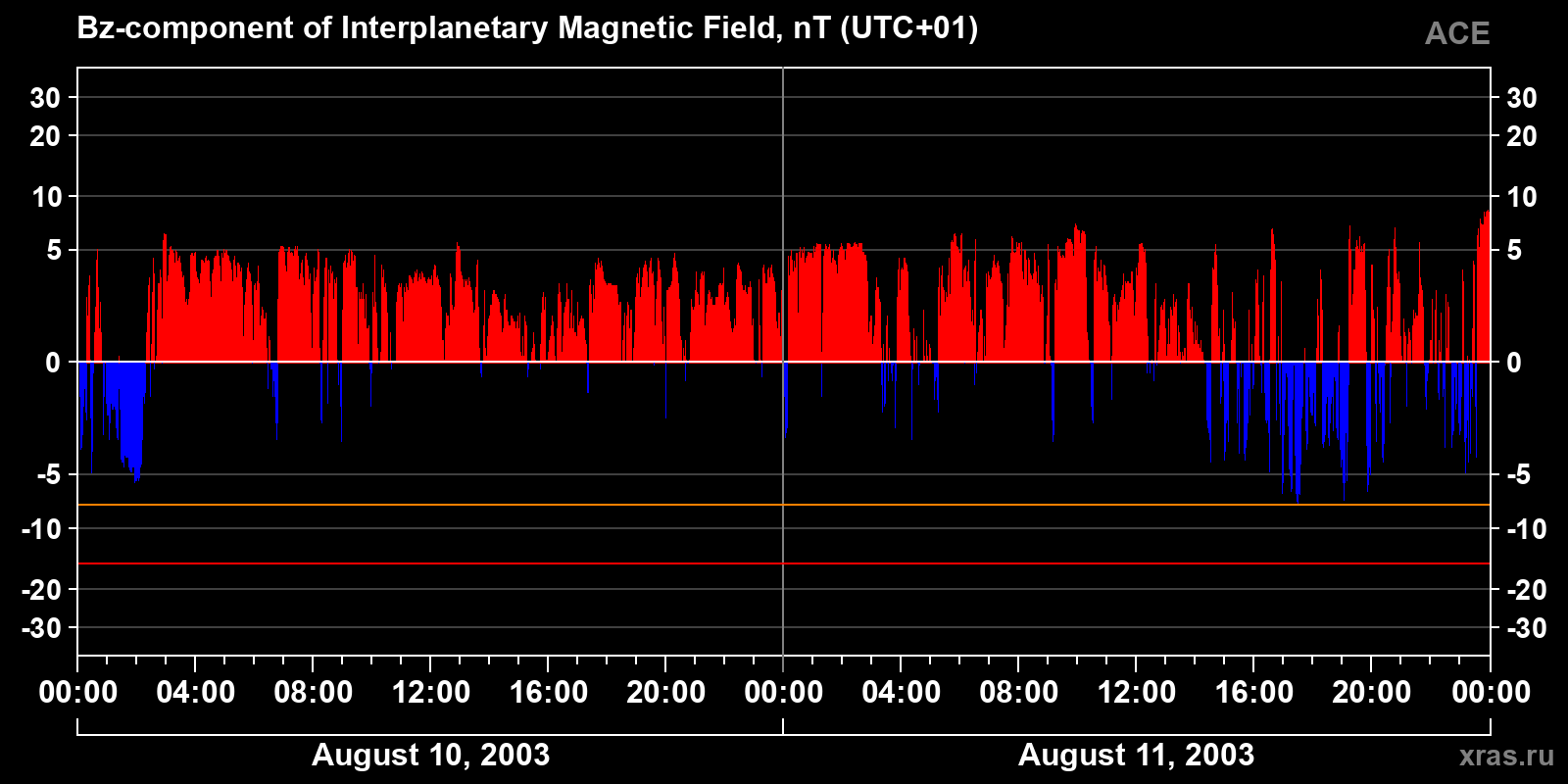The width and height of the screenshot is (1568, 784).
Task: Click the "0" label on the left axis
Action: (53, 363)
